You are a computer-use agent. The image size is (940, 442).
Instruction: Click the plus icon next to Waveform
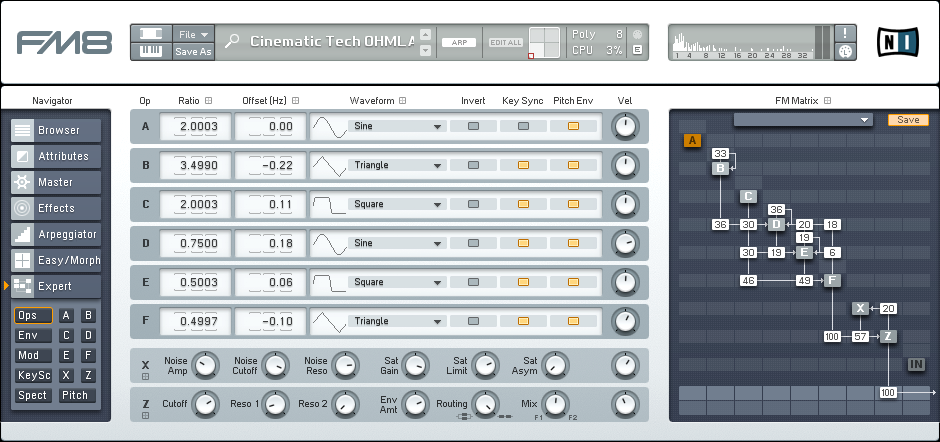pos(403,101)
